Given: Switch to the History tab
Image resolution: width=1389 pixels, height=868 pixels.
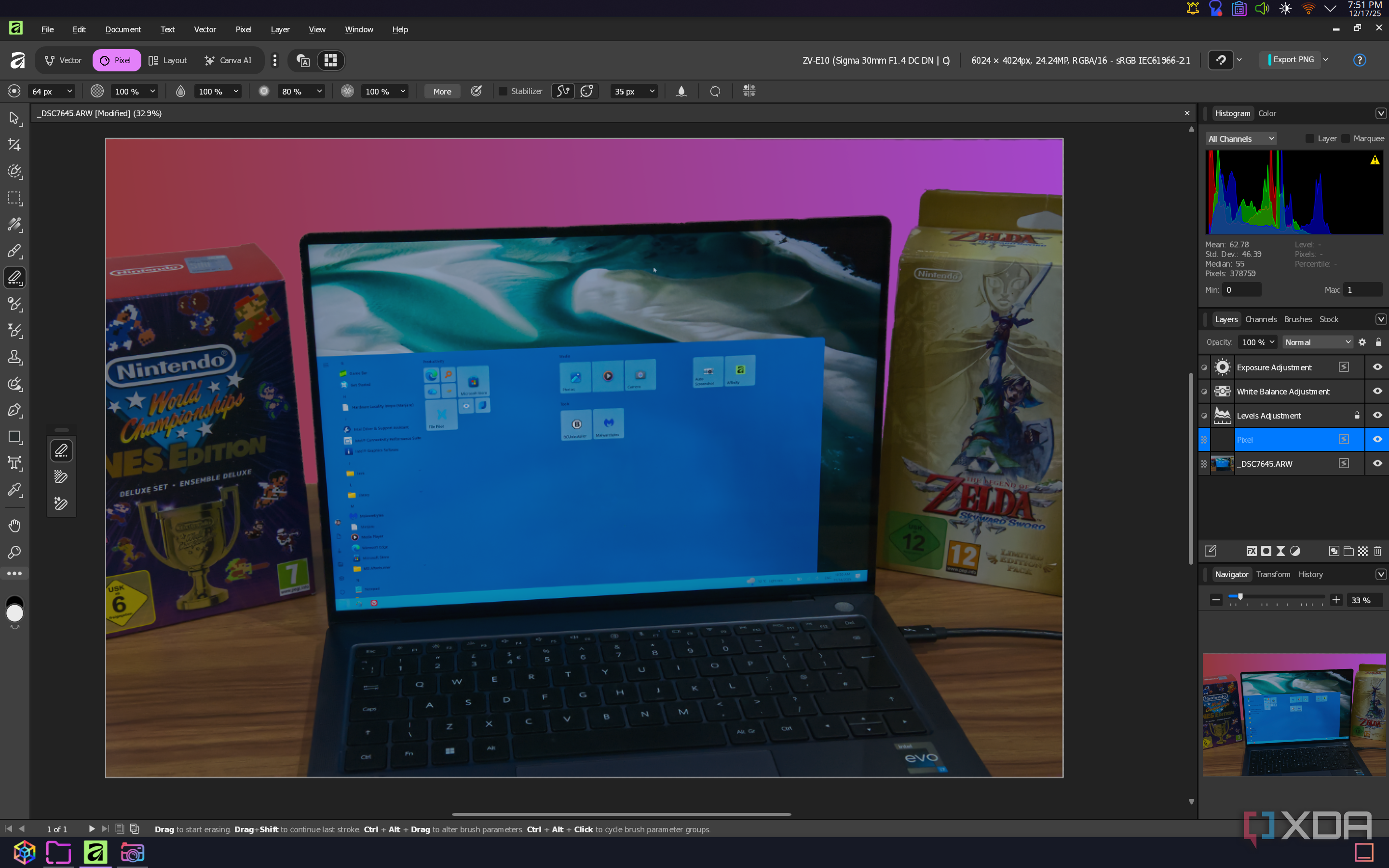Looking at the screenshot, I should pyautogui.click(x=1310, y=574).
